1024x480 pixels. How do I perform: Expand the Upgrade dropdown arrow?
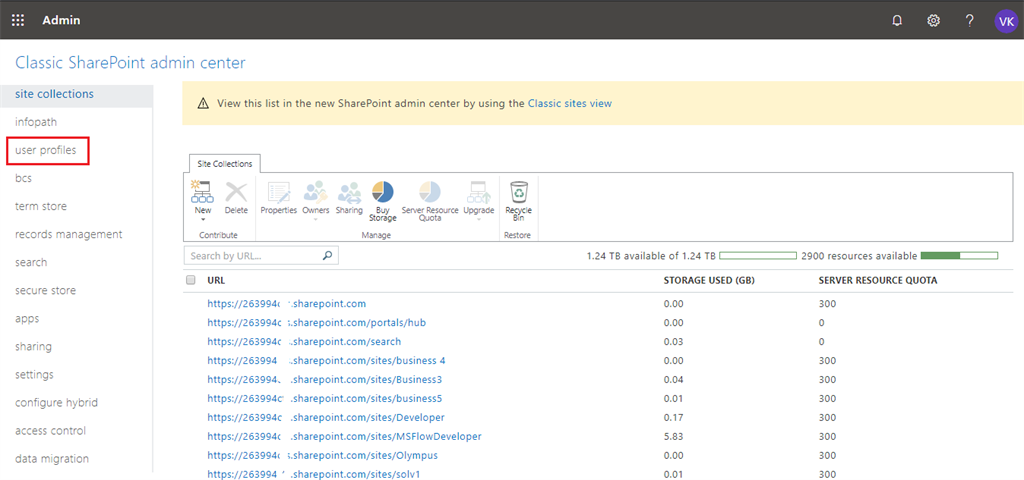point(478,220)
